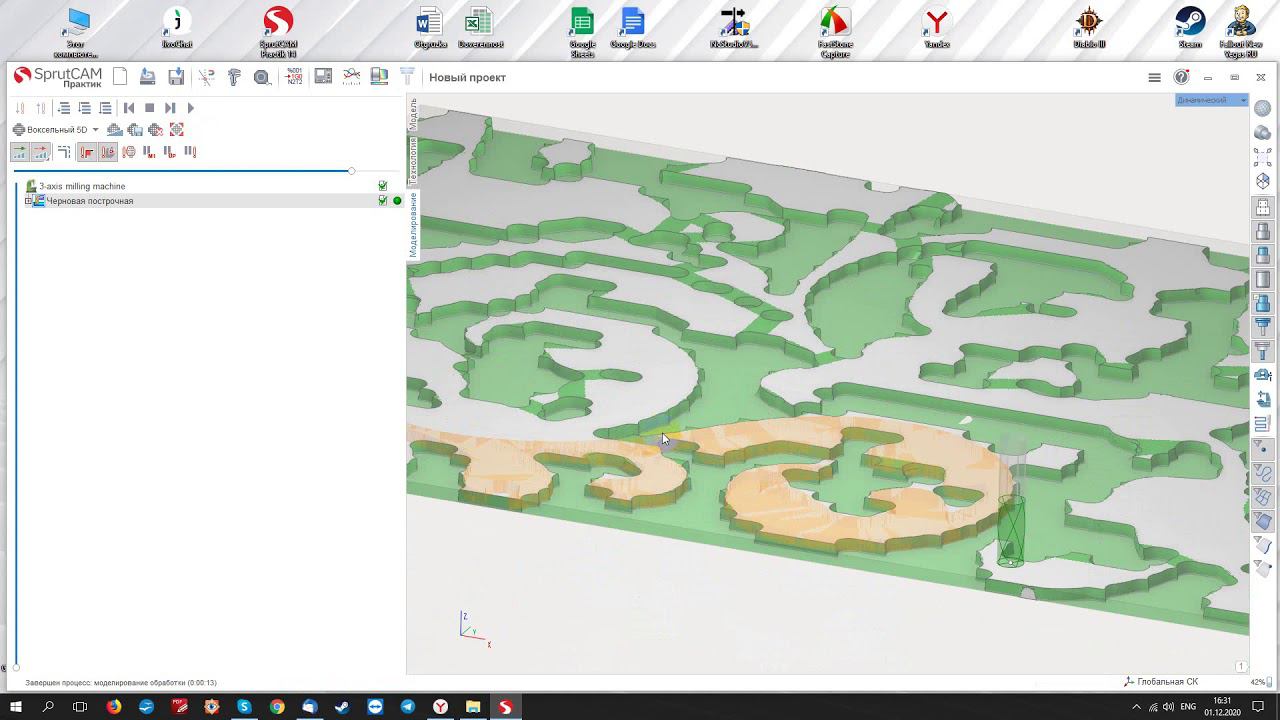
Task: Click the isometric cube view icon
Action: coord(1262,181)
